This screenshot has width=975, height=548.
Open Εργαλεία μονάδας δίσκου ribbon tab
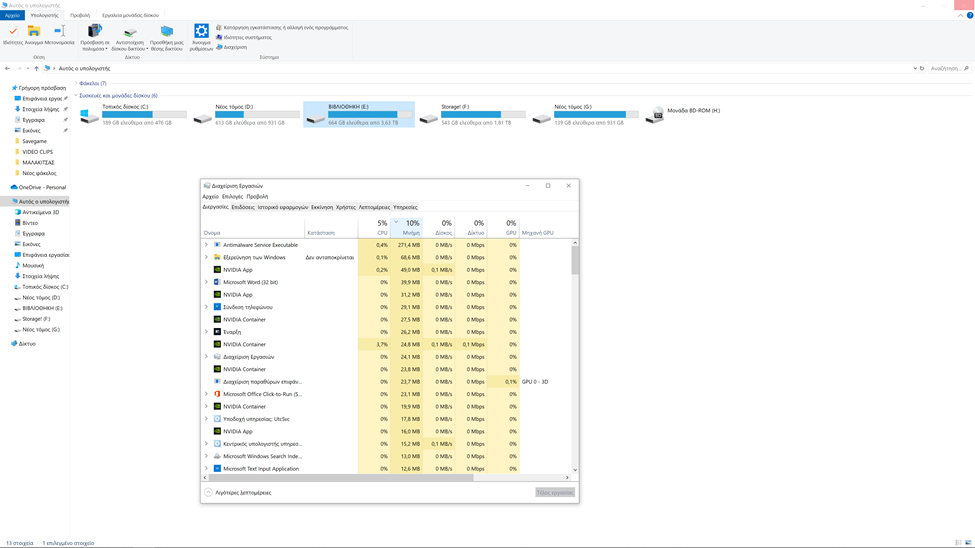pyautogui.click(x=130, y=15)
